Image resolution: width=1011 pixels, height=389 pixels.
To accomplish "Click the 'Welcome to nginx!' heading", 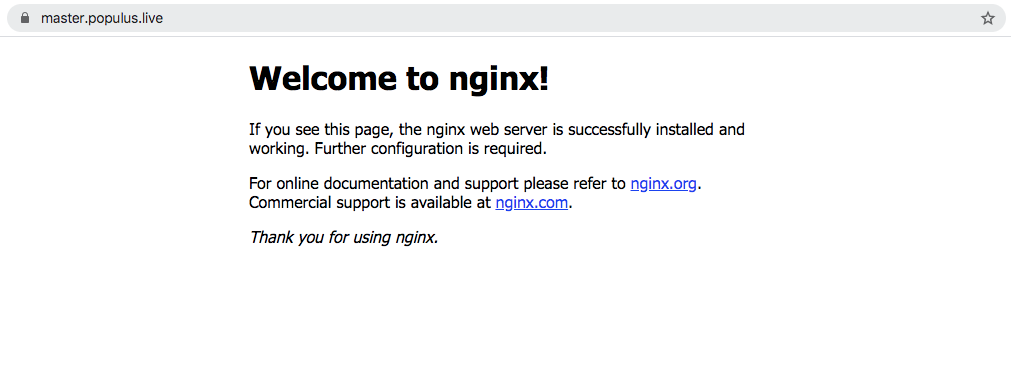I will (x=399, y=79).
